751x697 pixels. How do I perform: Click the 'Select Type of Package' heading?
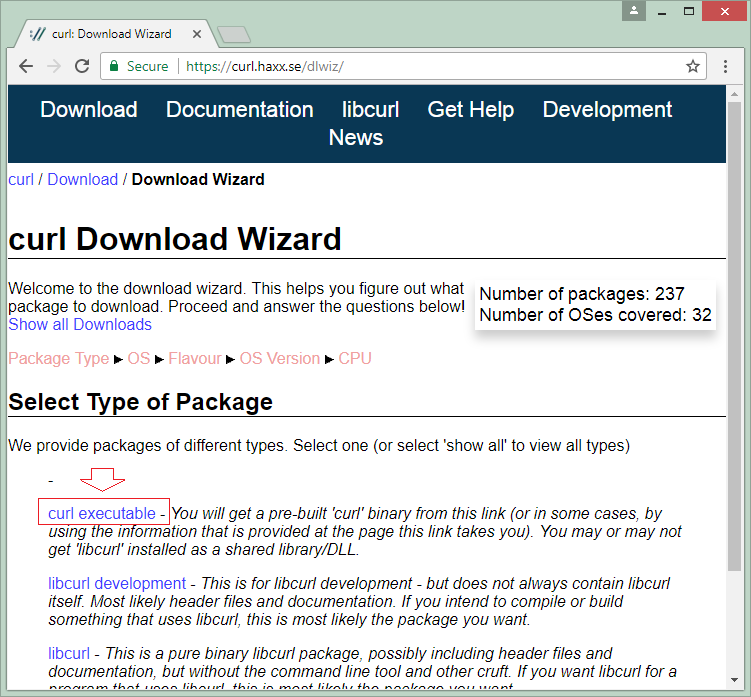(x=140, y=401)
